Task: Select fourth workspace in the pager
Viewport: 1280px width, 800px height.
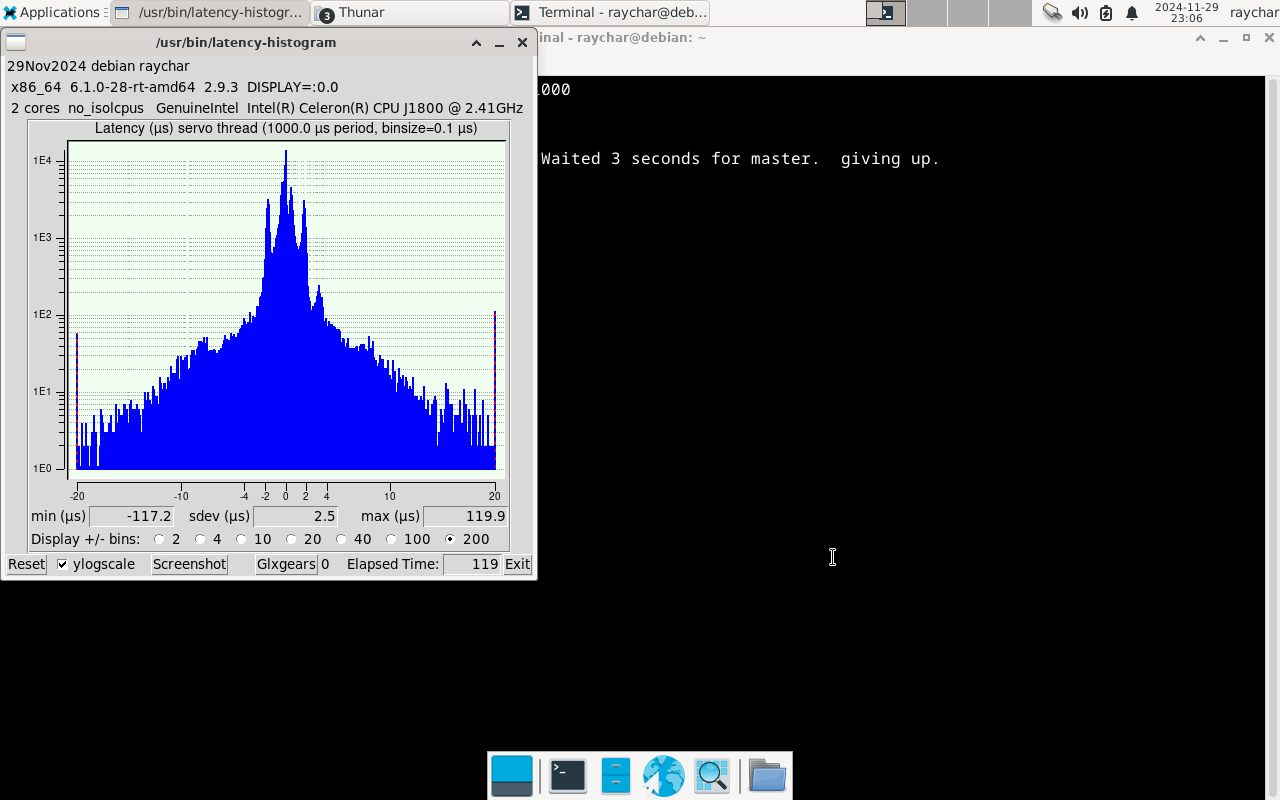Action: click(1009, 13)
